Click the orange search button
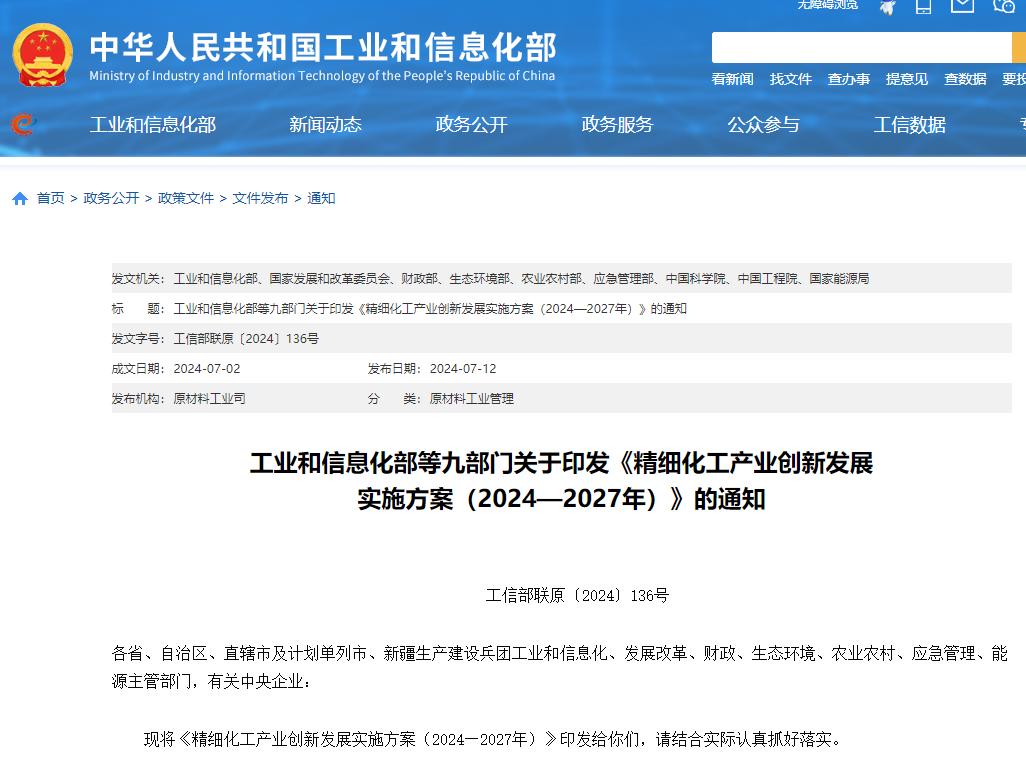The image size is (1026, 780). pos(1019,48)
